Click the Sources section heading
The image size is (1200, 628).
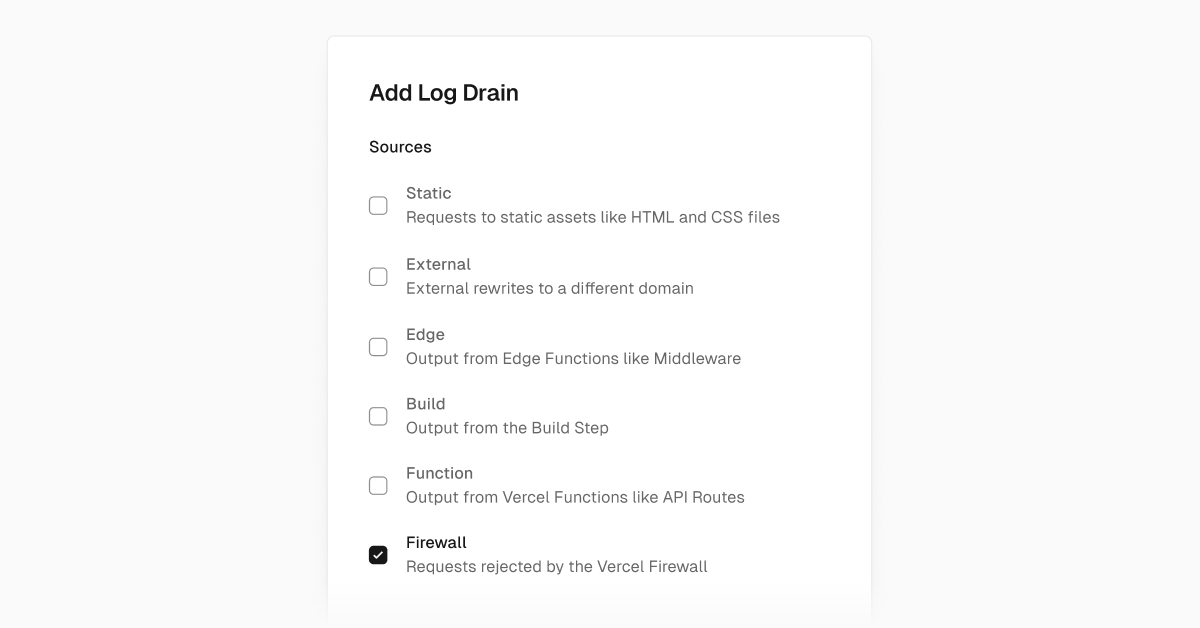pos(400,146)
